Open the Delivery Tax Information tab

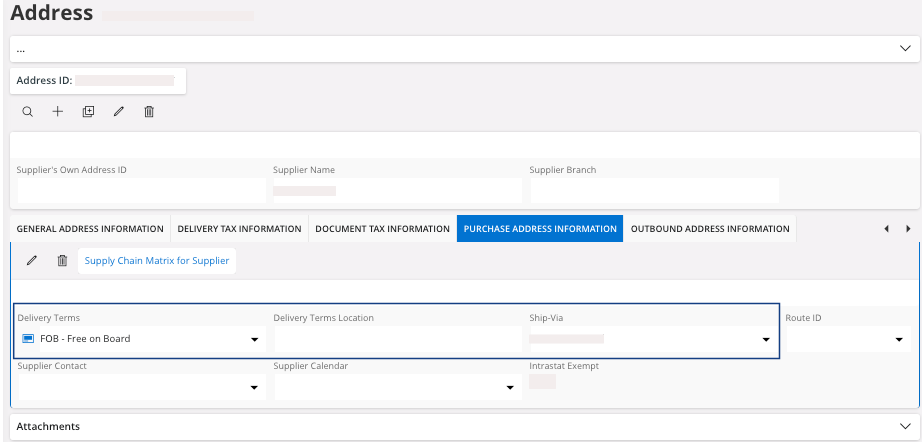pos(239,229)
